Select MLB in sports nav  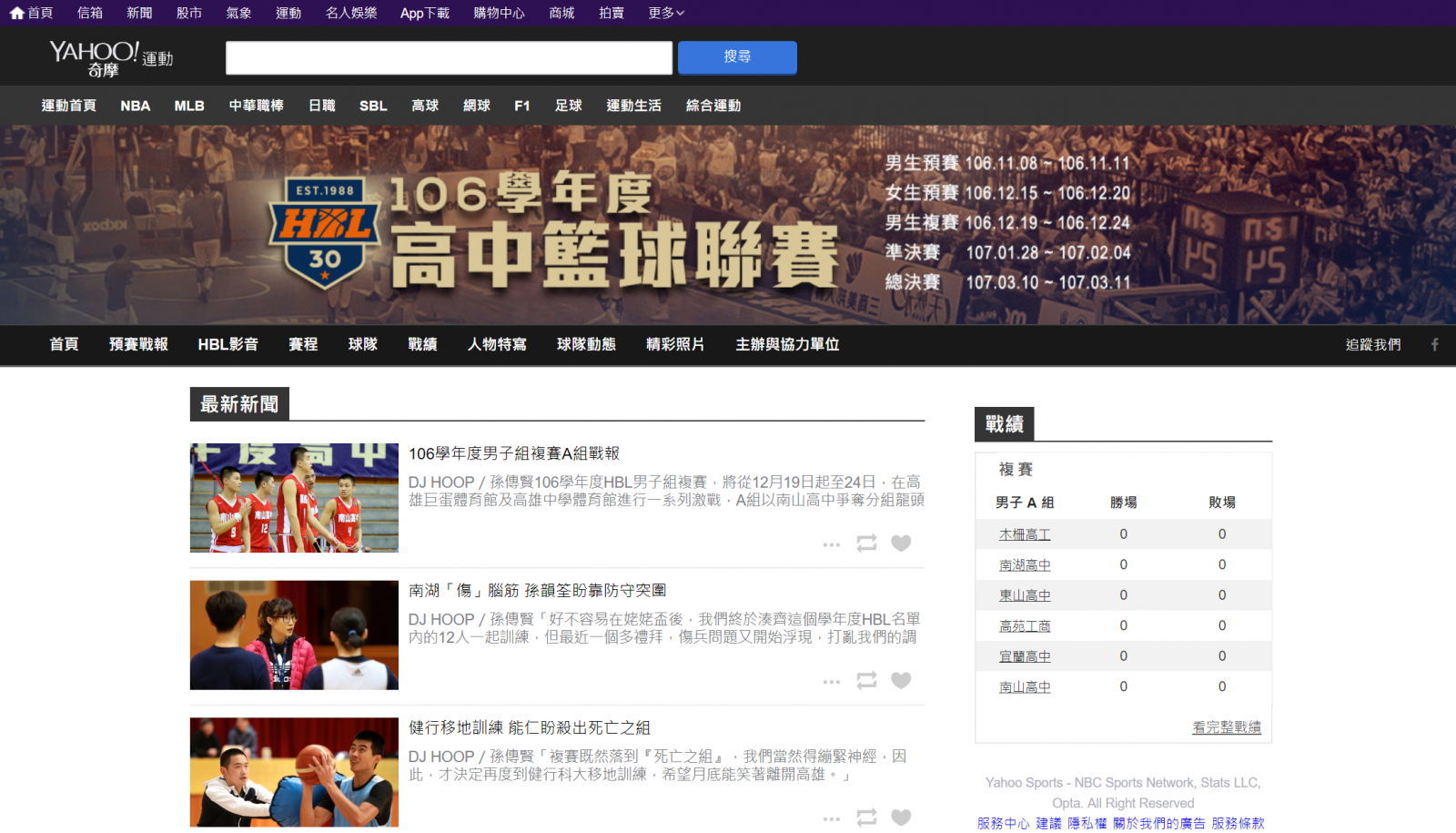(x=189, y=106)
